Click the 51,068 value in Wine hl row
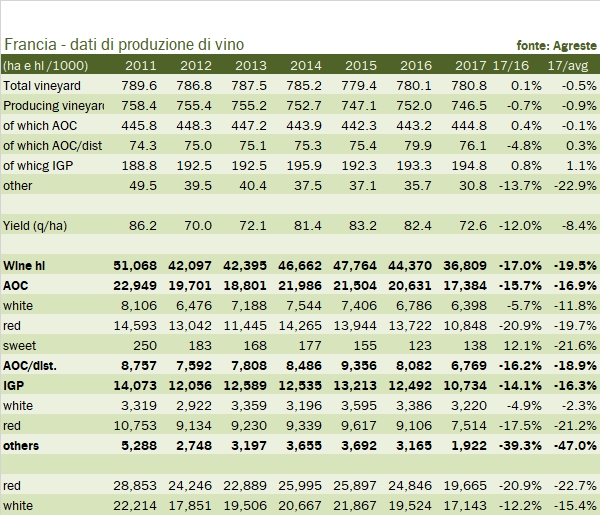Image resolution: width=600 pixels, height=515 pixels. [x=138, y=264]
